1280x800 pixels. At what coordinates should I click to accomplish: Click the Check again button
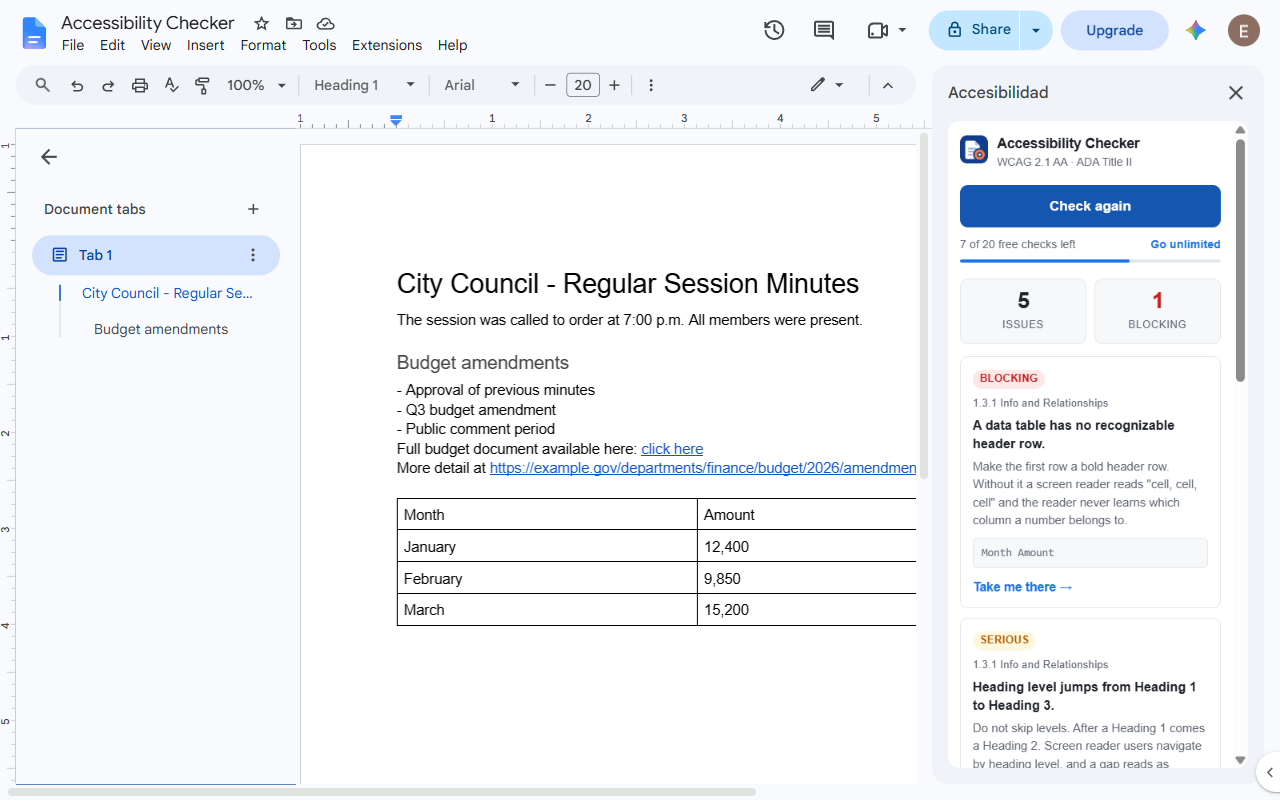(x=1090, y=206)
